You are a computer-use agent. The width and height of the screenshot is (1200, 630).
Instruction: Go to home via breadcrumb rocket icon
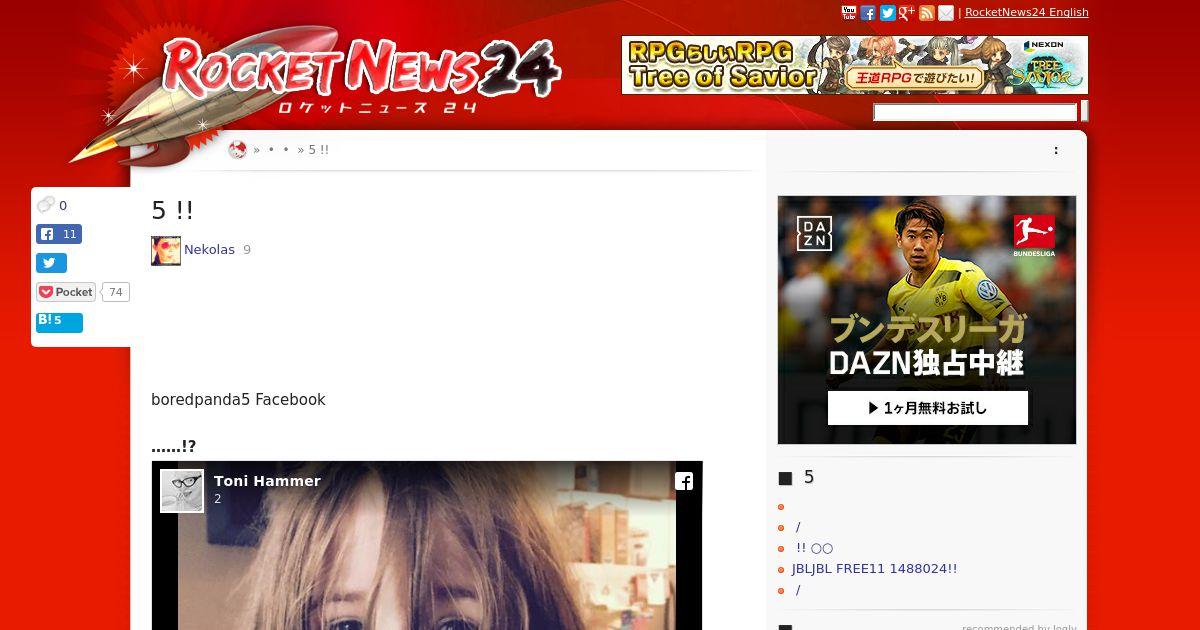click(237, 150)
